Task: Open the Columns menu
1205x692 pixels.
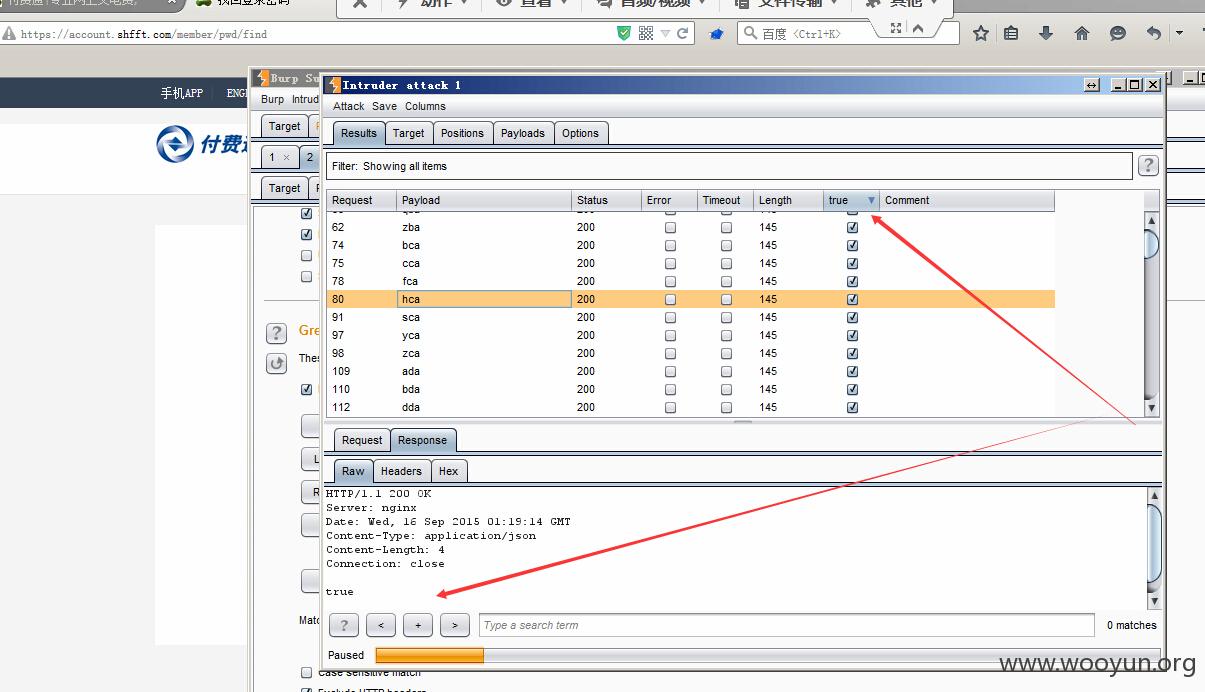Action: click(425, 106)
